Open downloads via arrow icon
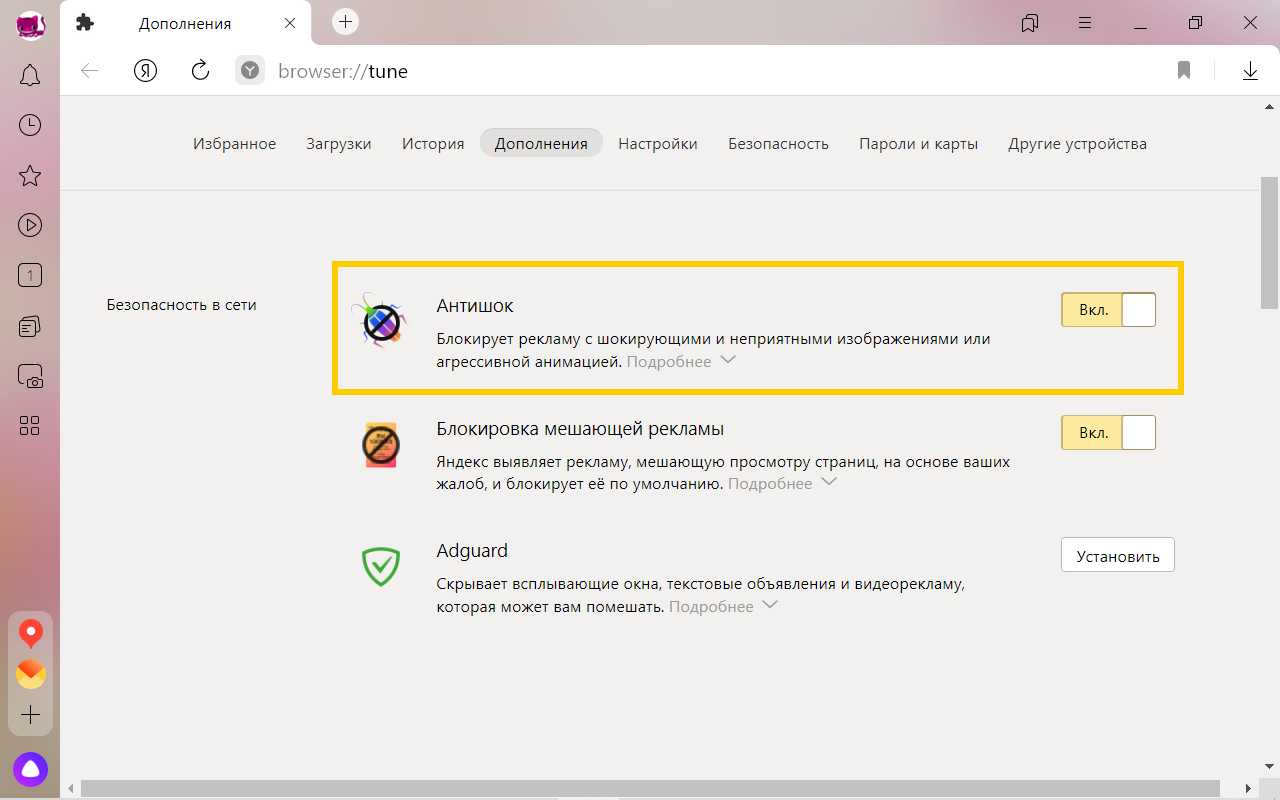The image size is (1280, 800). tap(1250, 71)
